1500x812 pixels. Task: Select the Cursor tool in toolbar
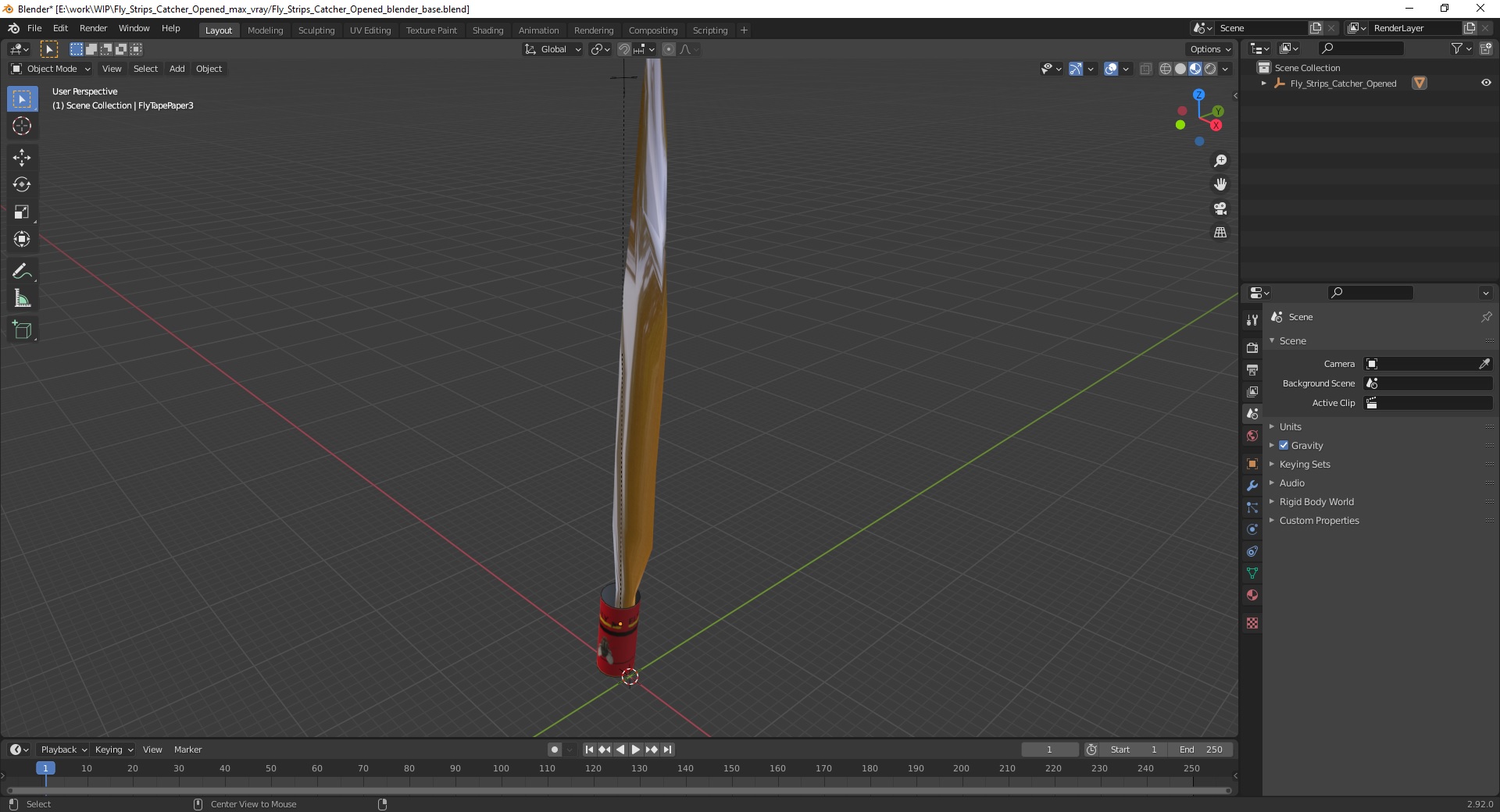(22, 126)
